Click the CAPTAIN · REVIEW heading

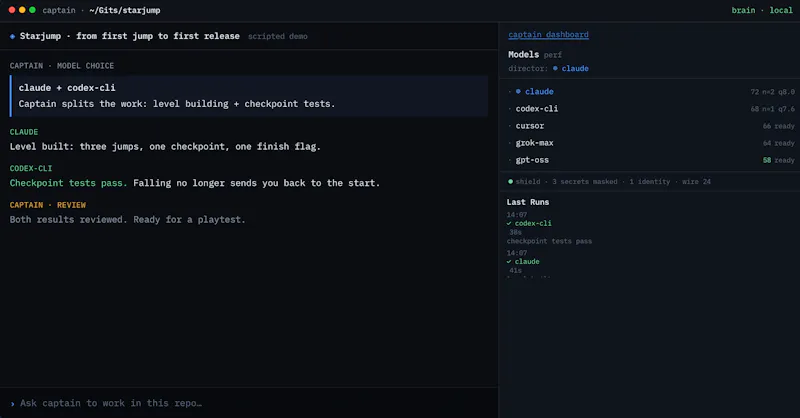pos(48,205)
